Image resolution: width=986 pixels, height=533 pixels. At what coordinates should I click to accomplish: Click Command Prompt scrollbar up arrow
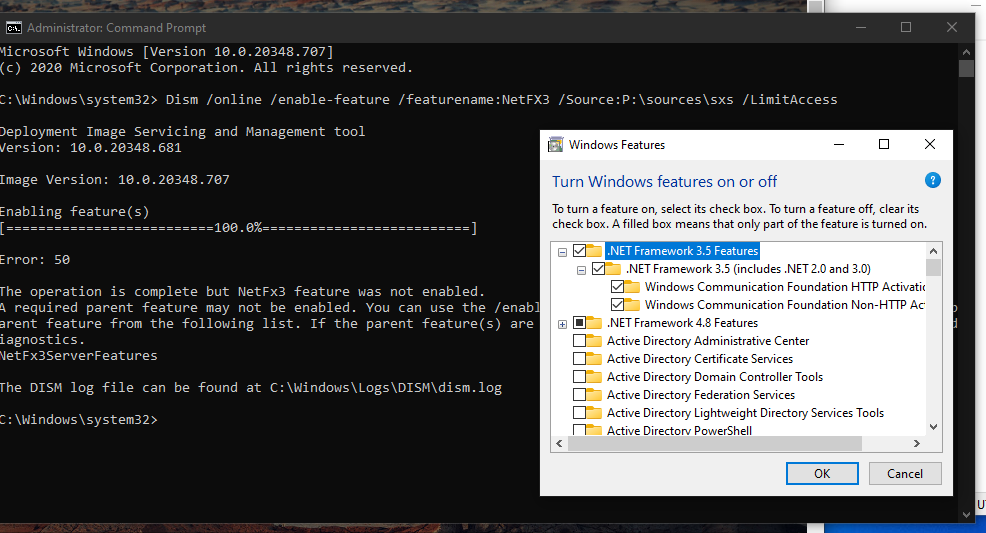point(967,52)
